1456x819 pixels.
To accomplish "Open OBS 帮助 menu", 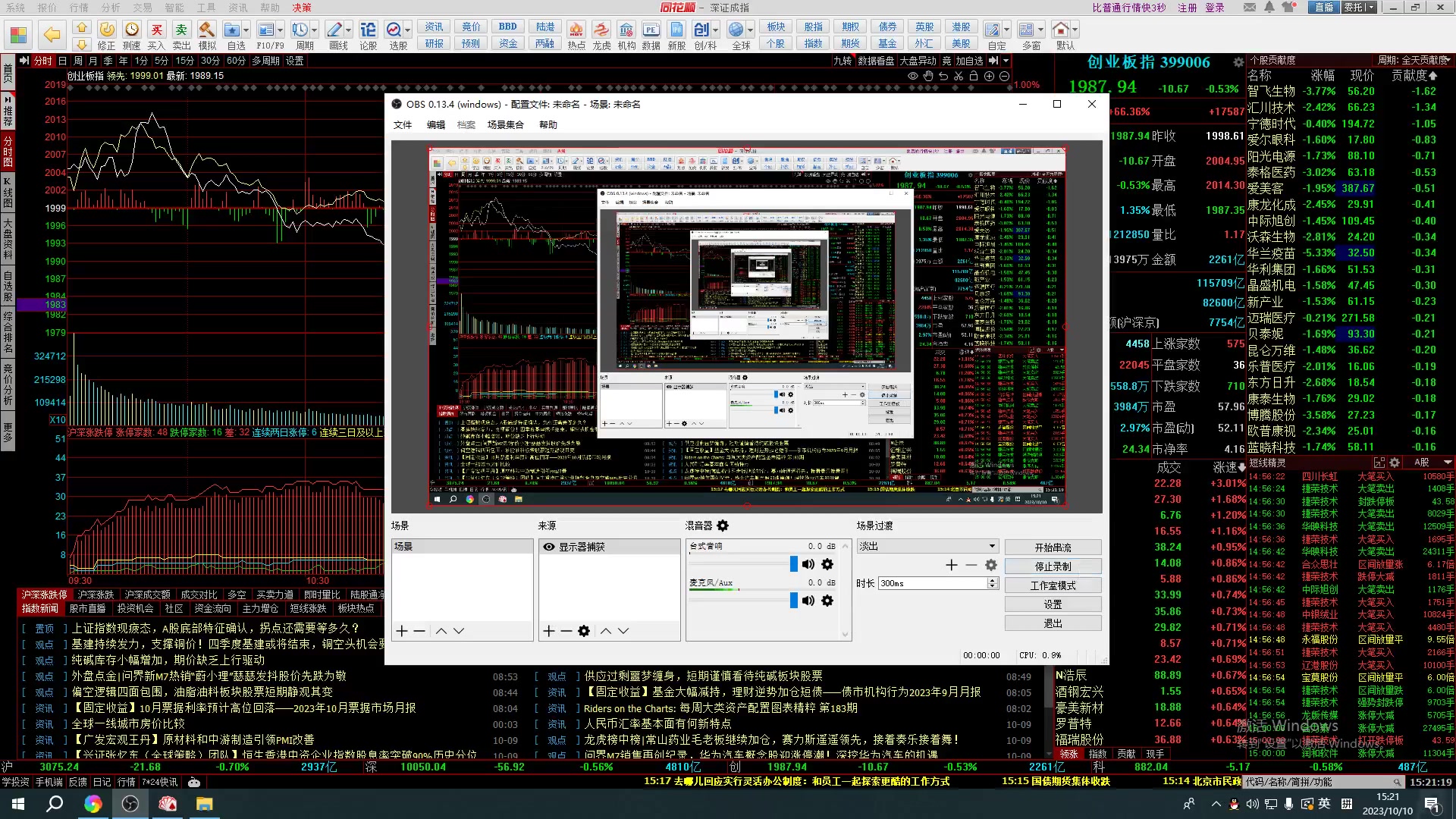I will [548, 125].
